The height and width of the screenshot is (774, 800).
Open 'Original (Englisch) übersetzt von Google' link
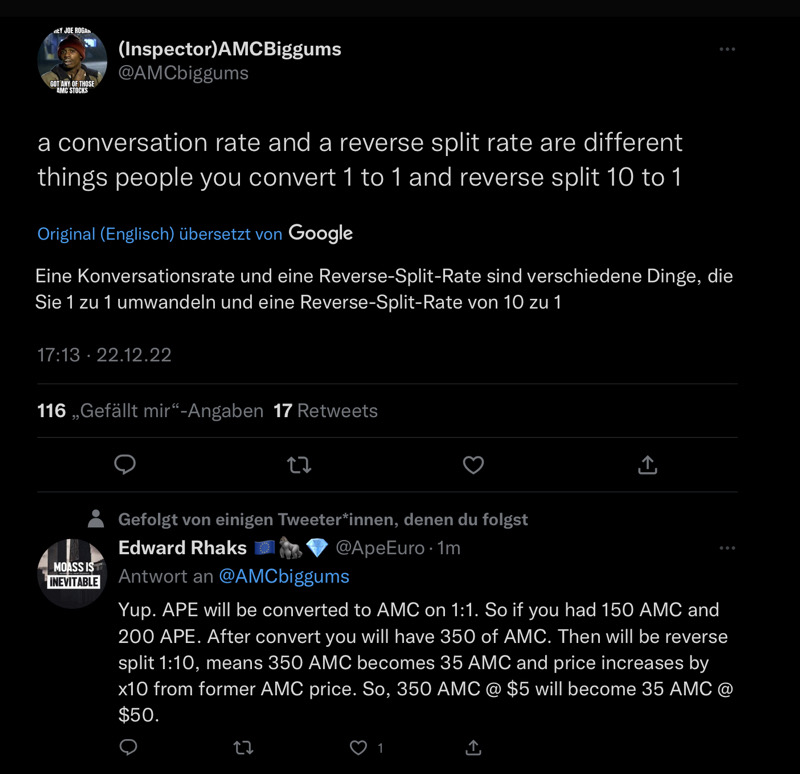(x=160, y=233)
